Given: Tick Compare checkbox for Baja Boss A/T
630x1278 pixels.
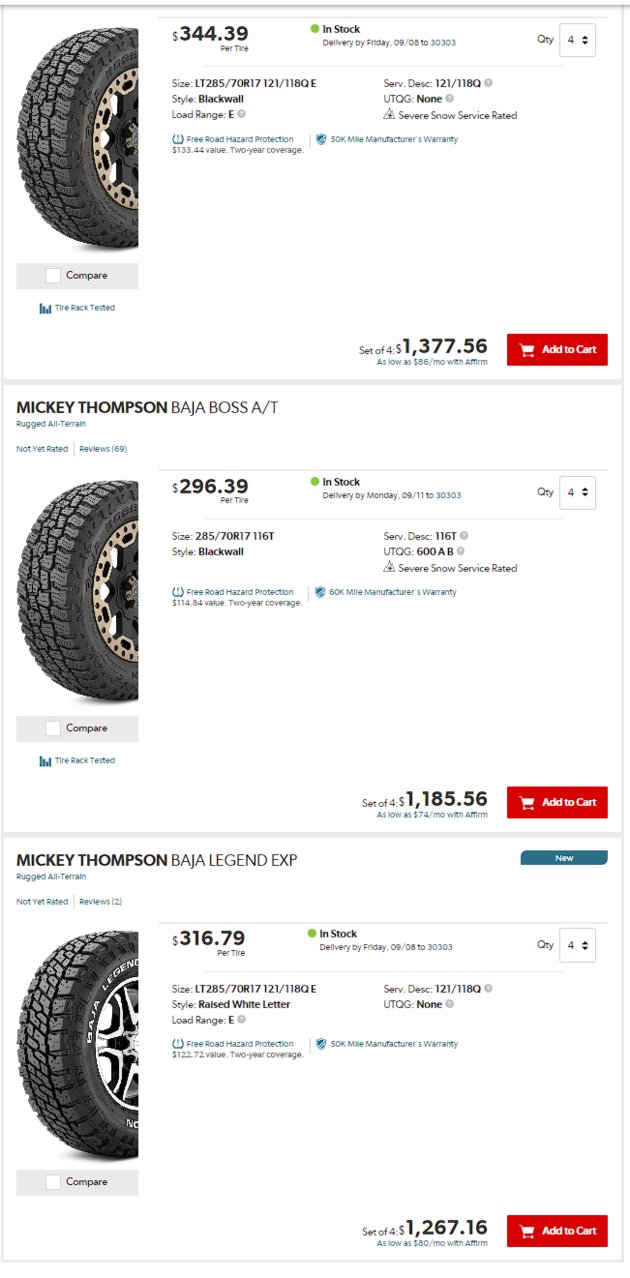Looking at the screenshot, I should pyautogui.click(x=53, y=728).
